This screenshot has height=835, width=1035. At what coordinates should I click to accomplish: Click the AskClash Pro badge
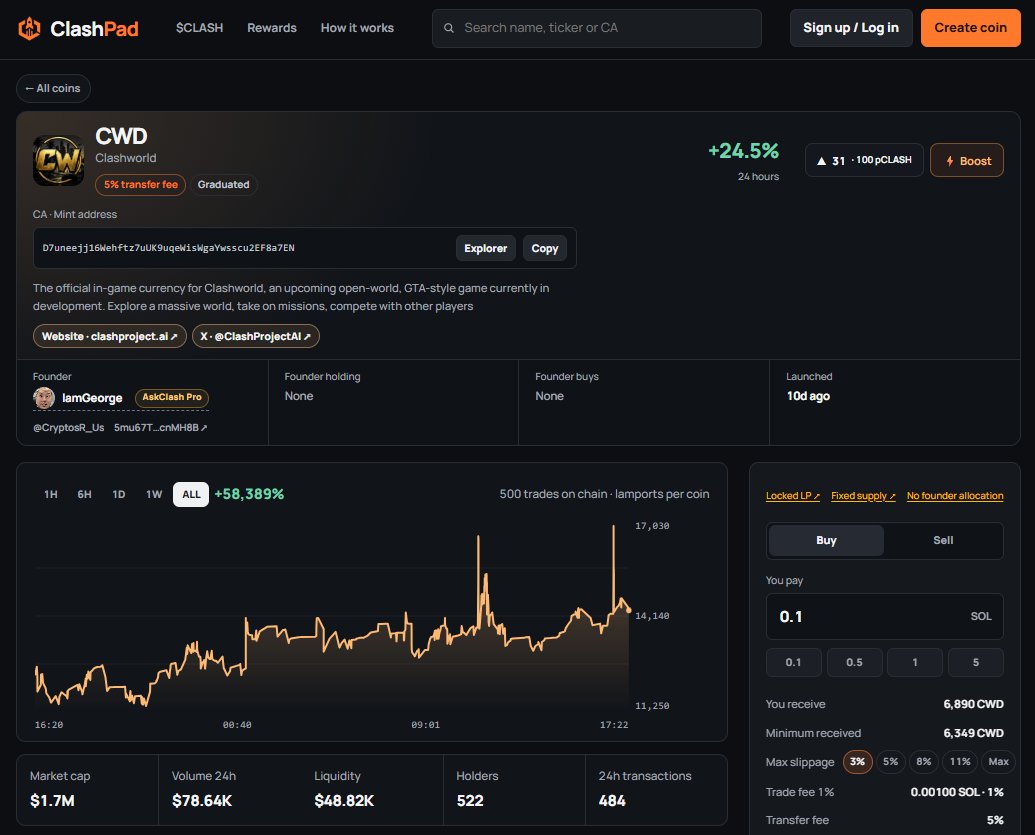pyautogui.click(x=172, y=397)
